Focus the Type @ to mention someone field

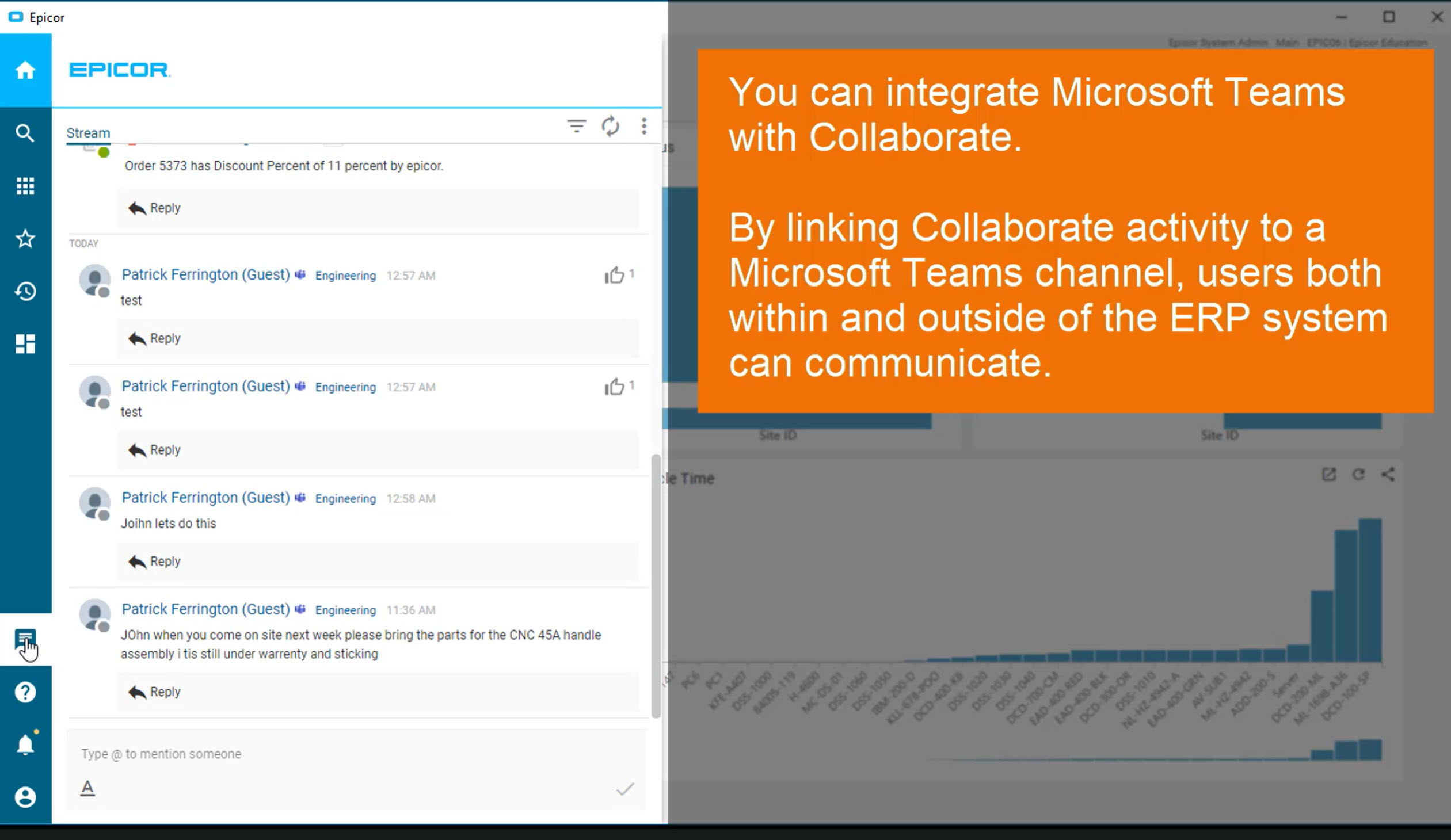(x=356, y=754)
